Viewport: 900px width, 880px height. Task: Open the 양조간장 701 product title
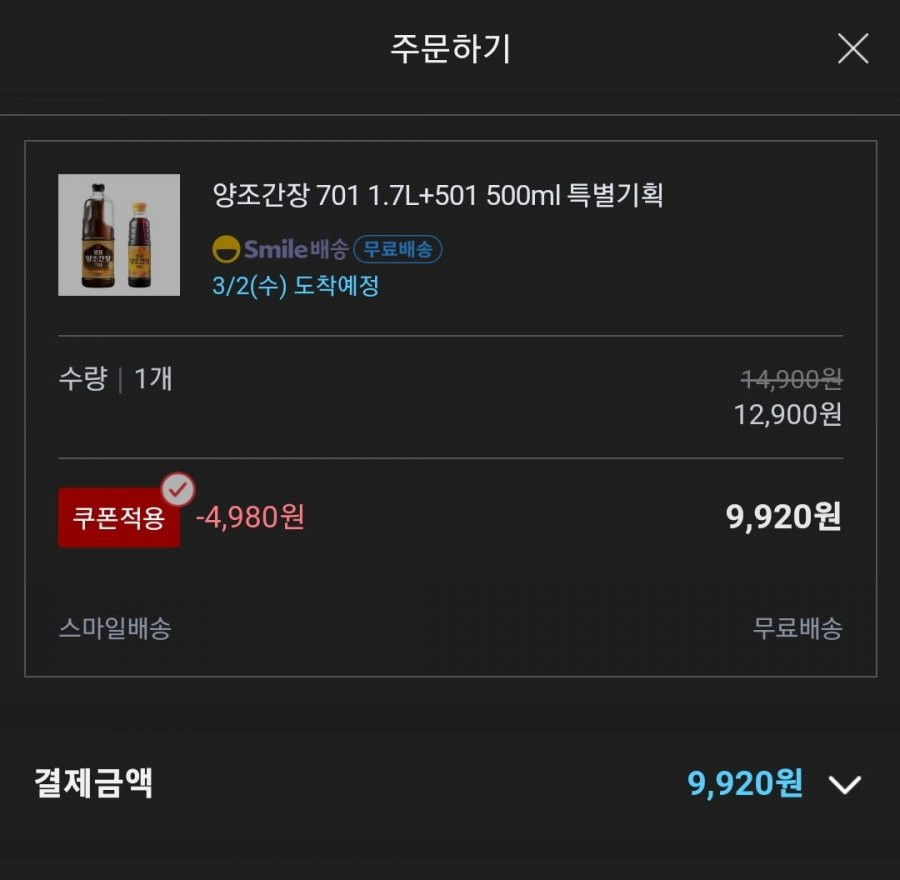438,195
